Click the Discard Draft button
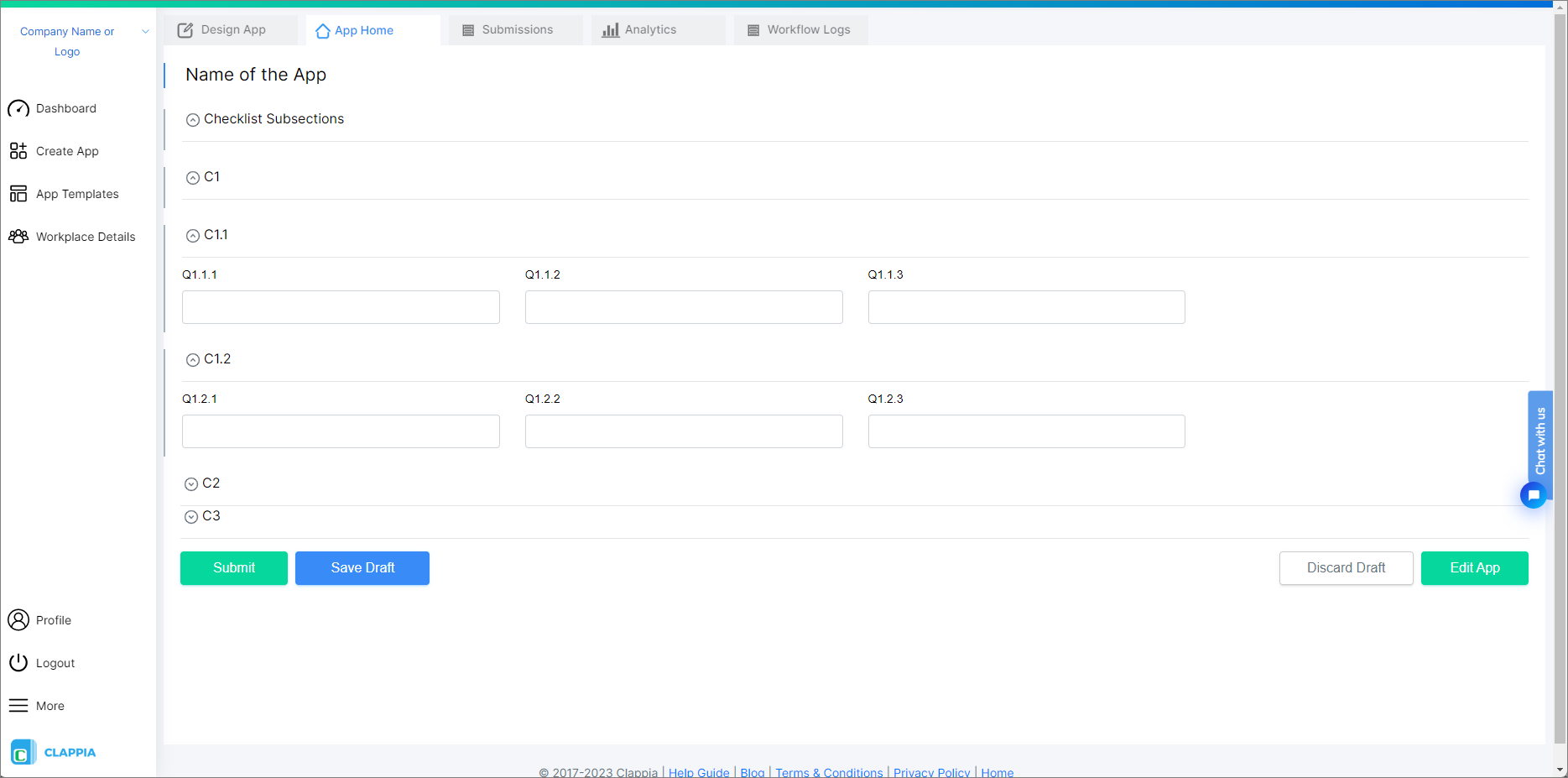The height and width of the screenshot is (778, 1568). coord(1346,568)
